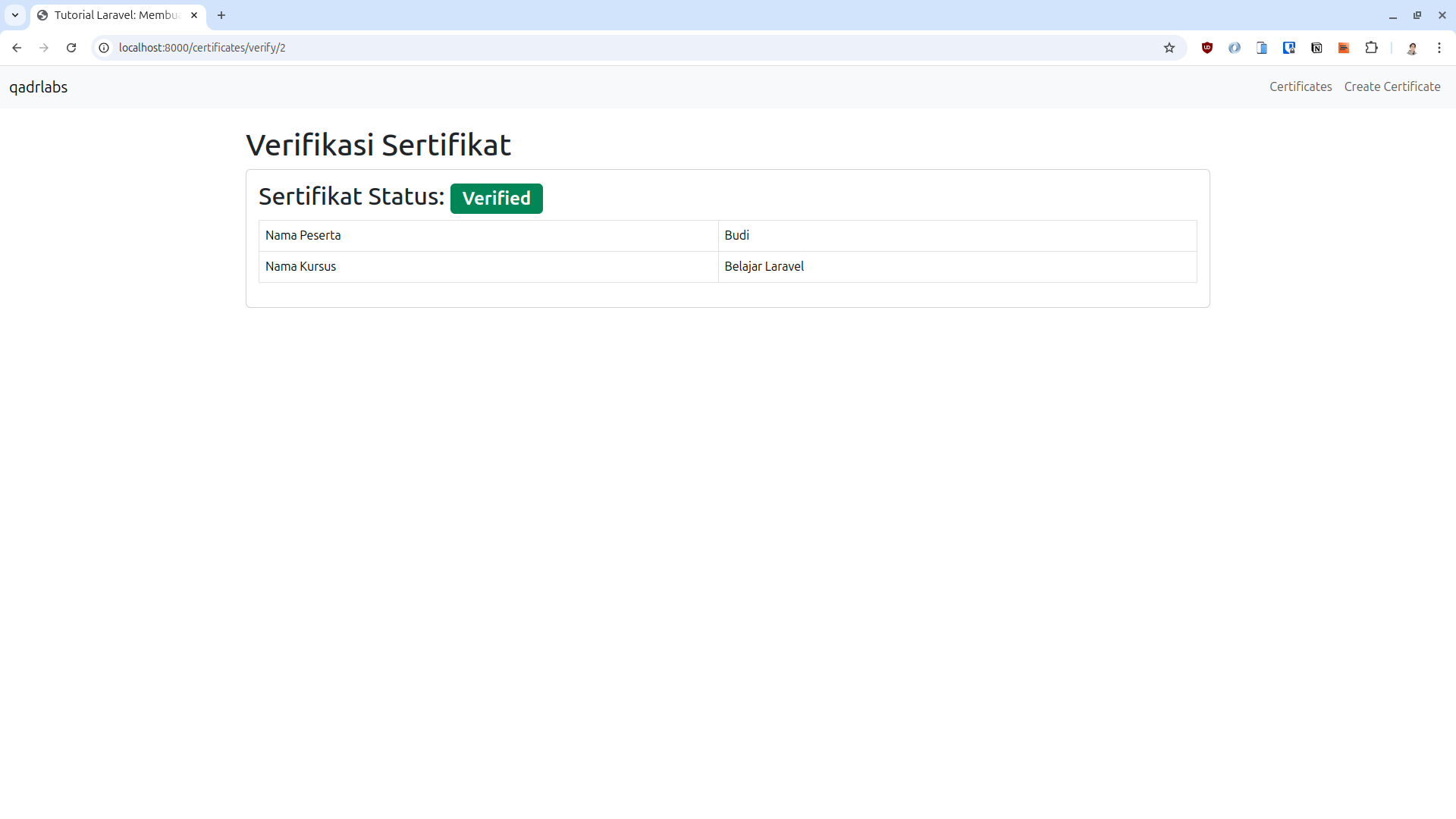Open the Create Certificate page

click(x=1392, y=86)
